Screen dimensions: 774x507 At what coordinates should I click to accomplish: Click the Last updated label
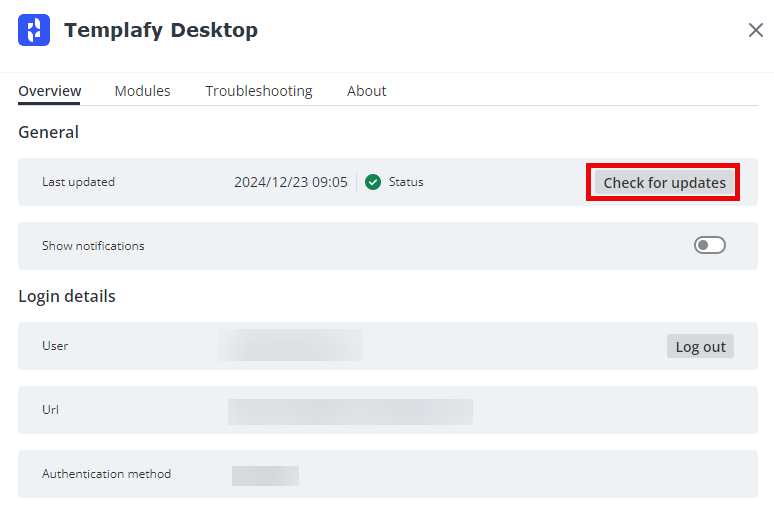click(x=78, y=182)
